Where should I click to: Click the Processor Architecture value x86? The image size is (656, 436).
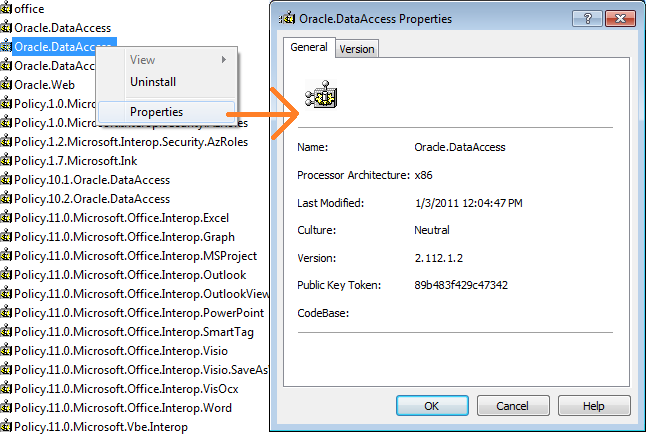click(423, 175)
